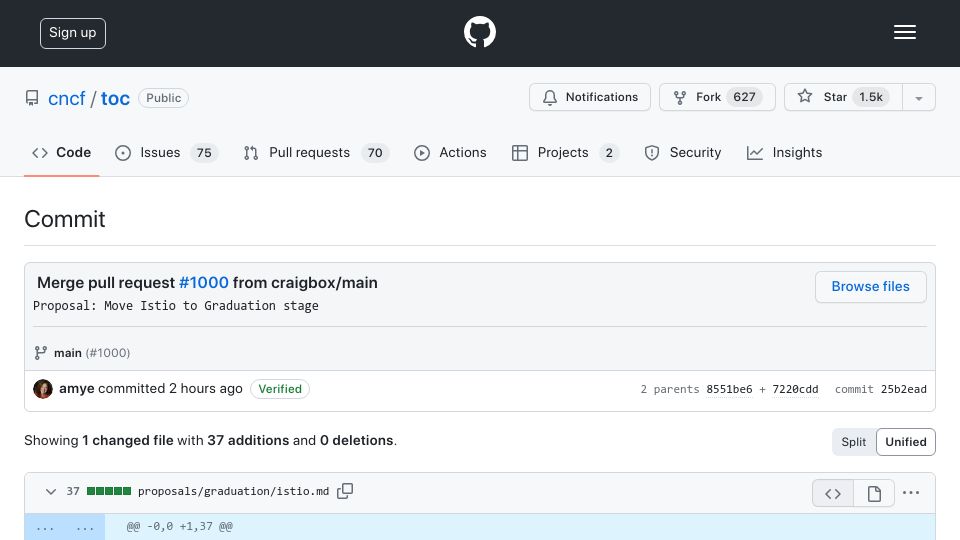Open the Security tab
Screen dimensions: 960x540
click(683, 152)
